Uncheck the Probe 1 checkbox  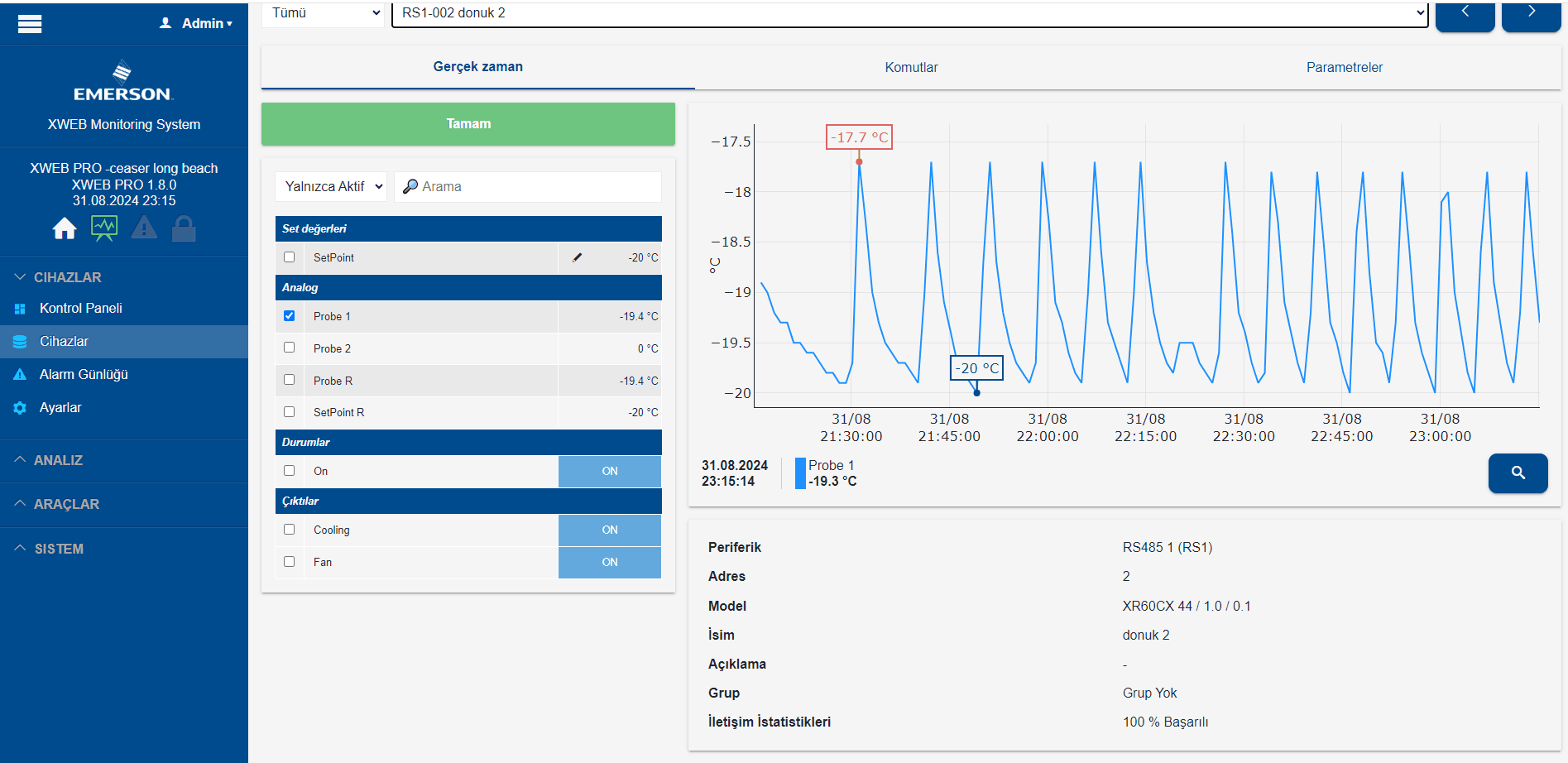point(290,315)
